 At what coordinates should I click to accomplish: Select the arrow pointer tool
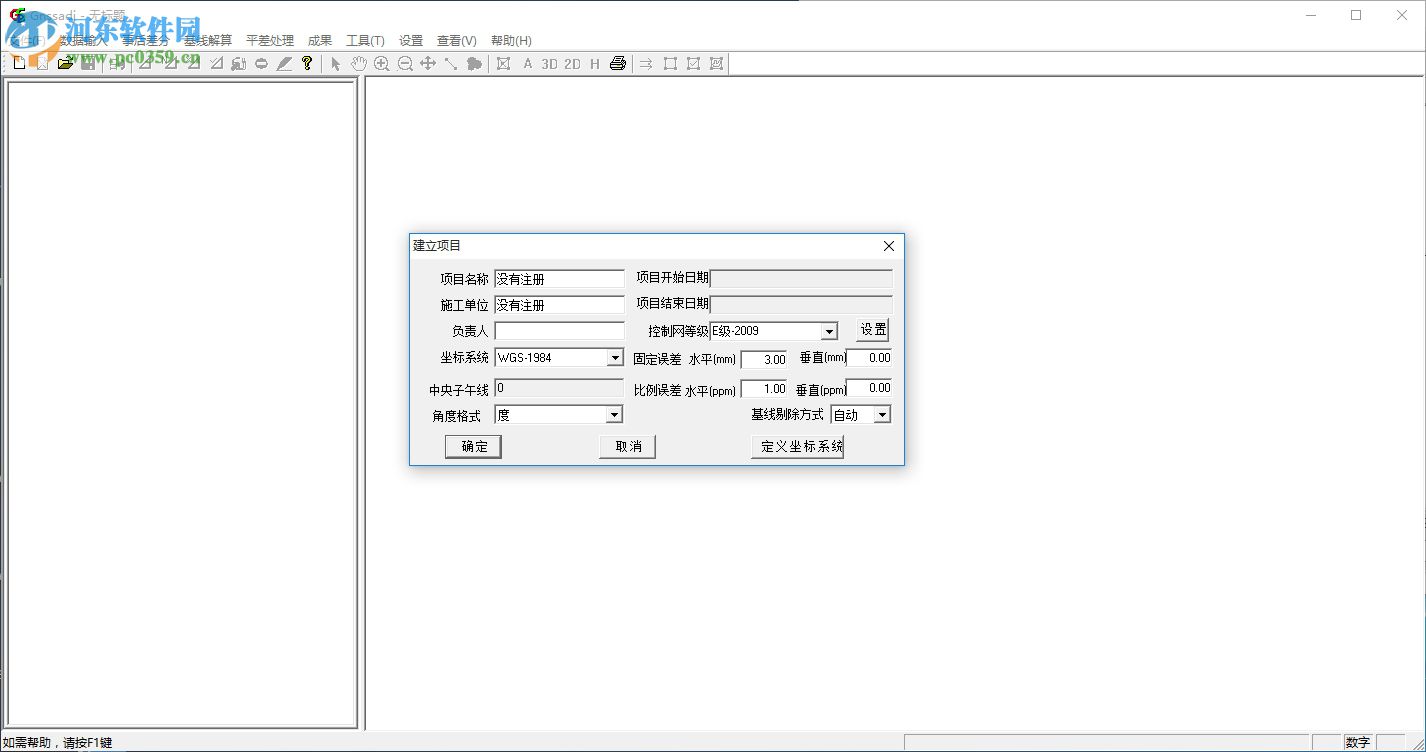[x=336, y=64]
